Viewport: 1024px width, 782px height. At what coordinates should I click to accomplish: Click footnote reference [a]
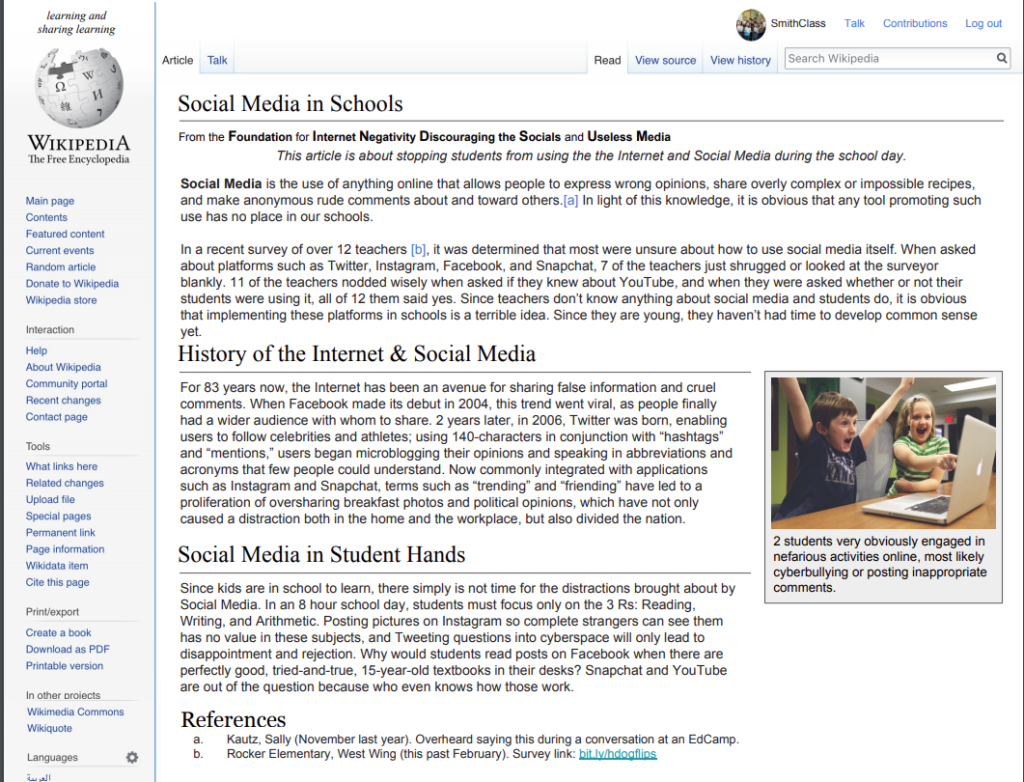571,201
